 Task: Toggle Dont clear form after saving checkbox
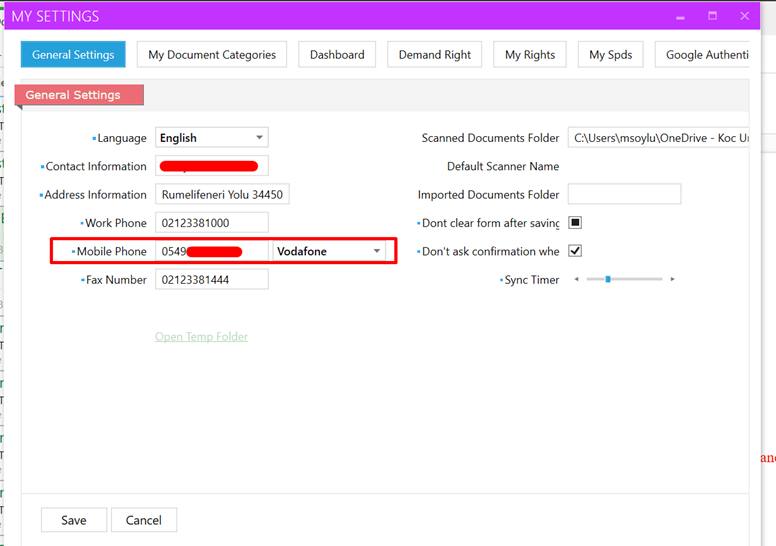(x=575, y=223)
